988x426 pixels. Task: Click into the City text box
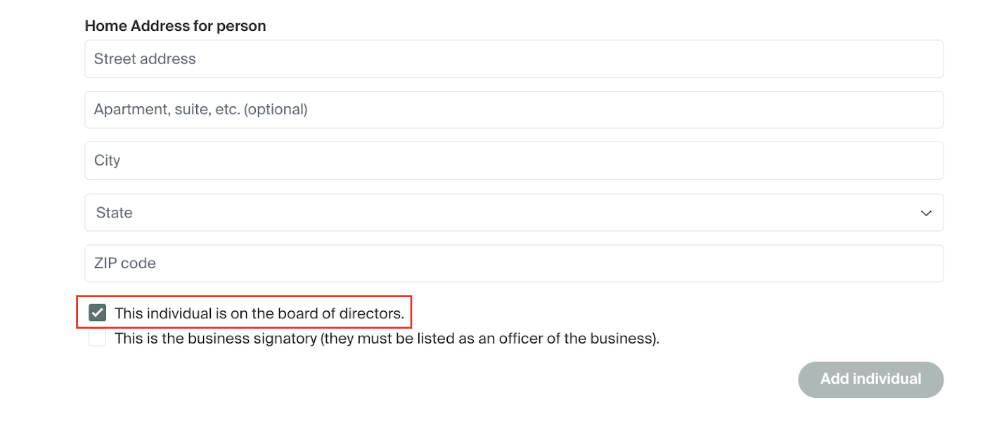[x=514, y=161]
